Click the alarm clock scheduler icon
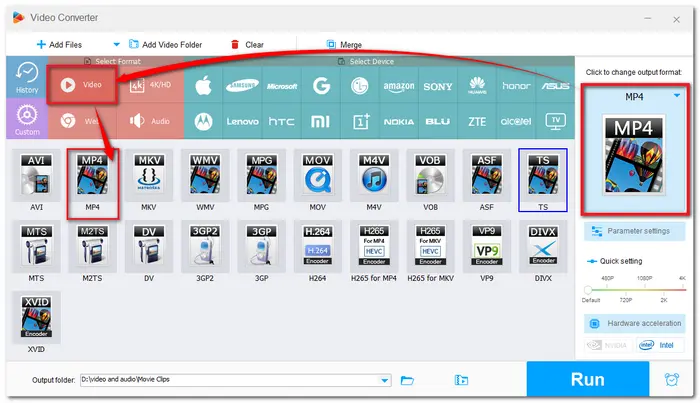700x403 pixels. click(671, 380)
